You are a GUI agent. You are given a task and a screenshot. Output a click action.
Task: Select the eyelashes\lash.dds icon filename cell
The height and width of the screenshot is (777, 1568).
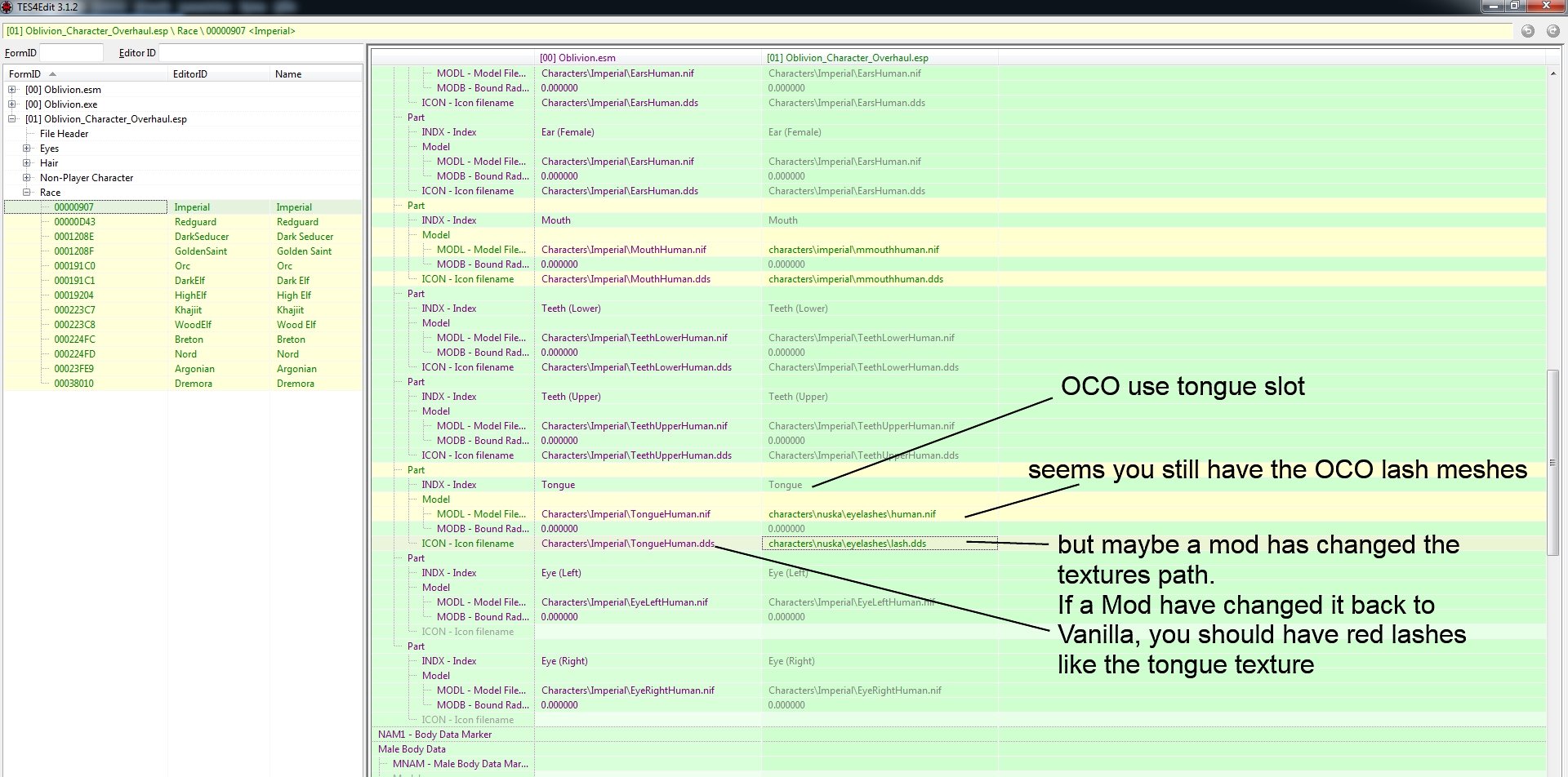click(880, 544)
